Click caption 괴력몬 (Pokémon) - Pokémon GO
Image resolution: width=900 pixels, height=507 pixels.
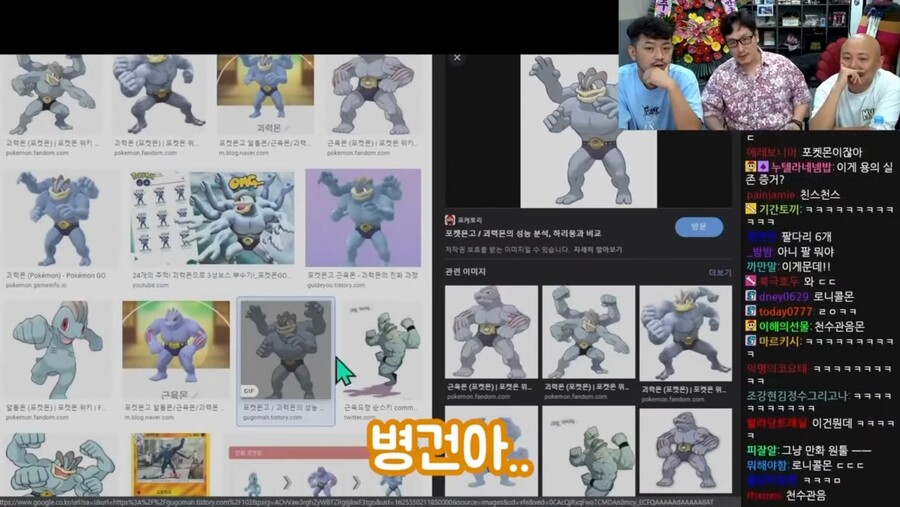(56, 276)
